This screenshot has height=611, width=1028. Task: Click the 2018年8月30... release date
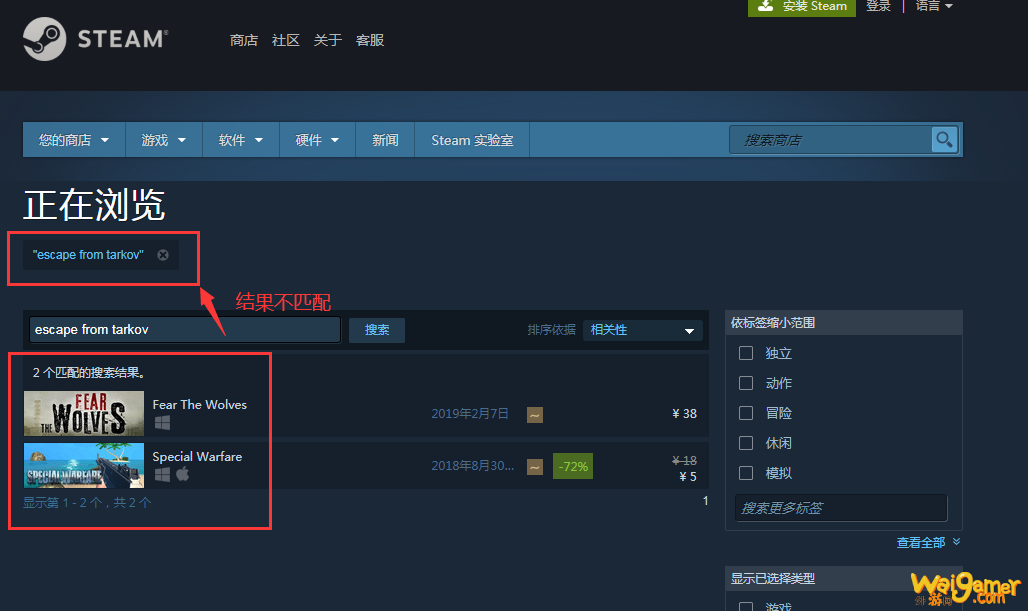(472, 465)
